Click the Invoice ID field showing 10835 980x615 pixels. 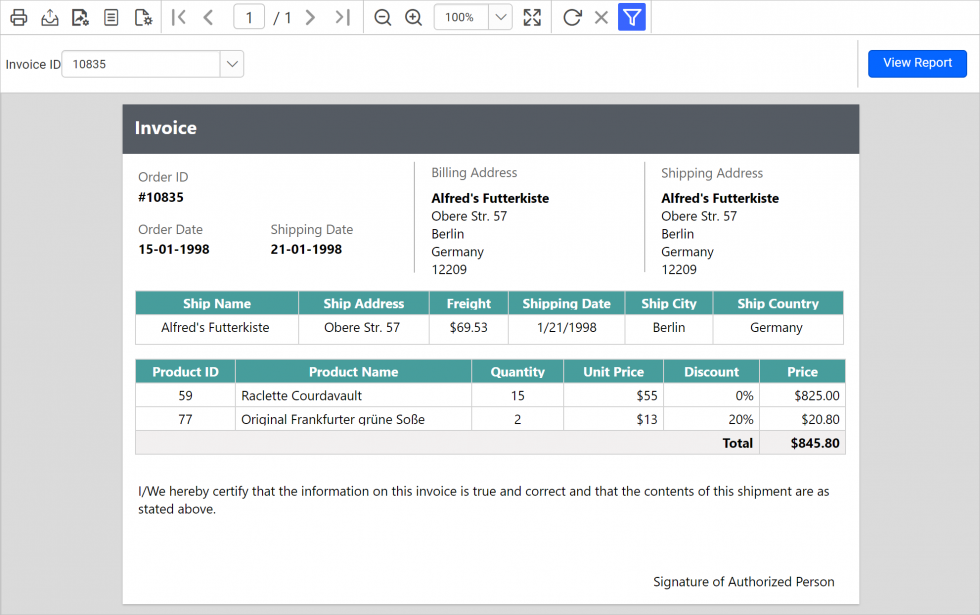tap(141, 64)
